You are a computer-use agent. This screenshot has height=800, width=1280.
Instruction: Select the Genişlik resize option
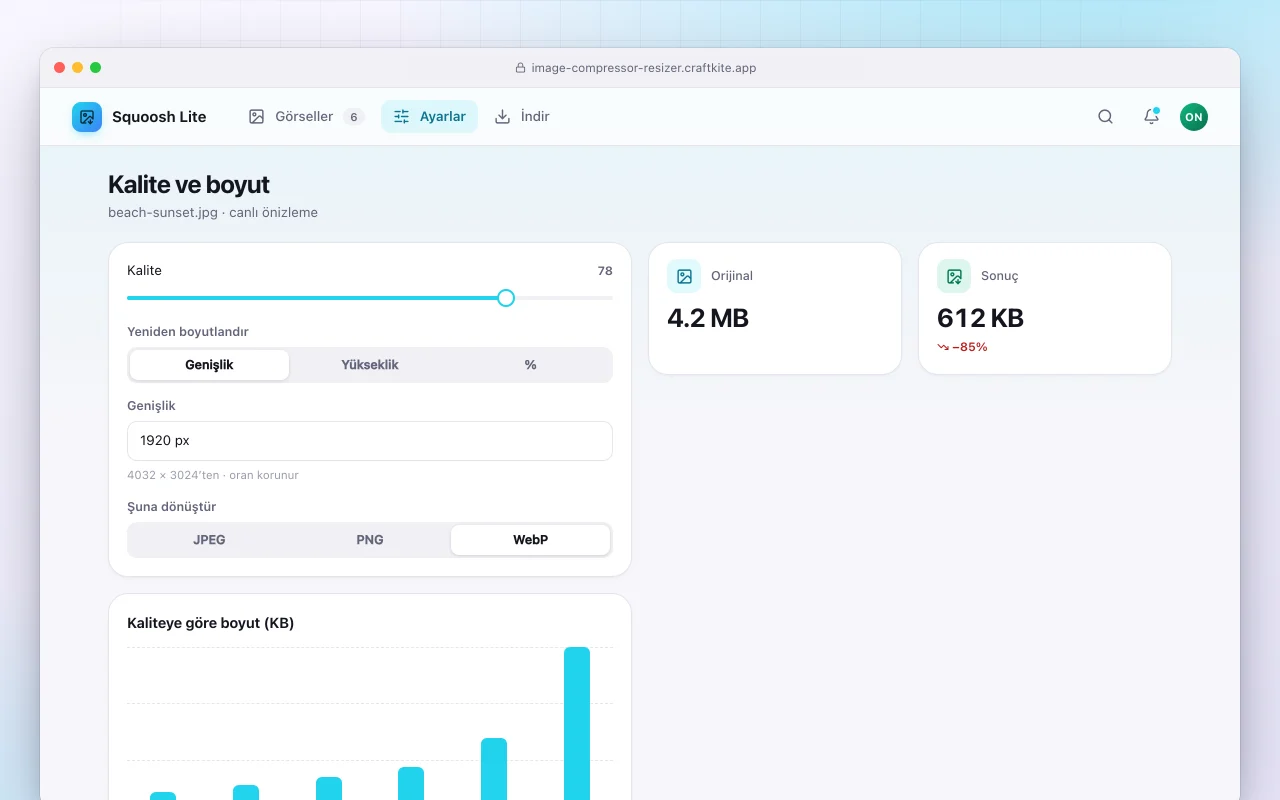coord(209,365)
